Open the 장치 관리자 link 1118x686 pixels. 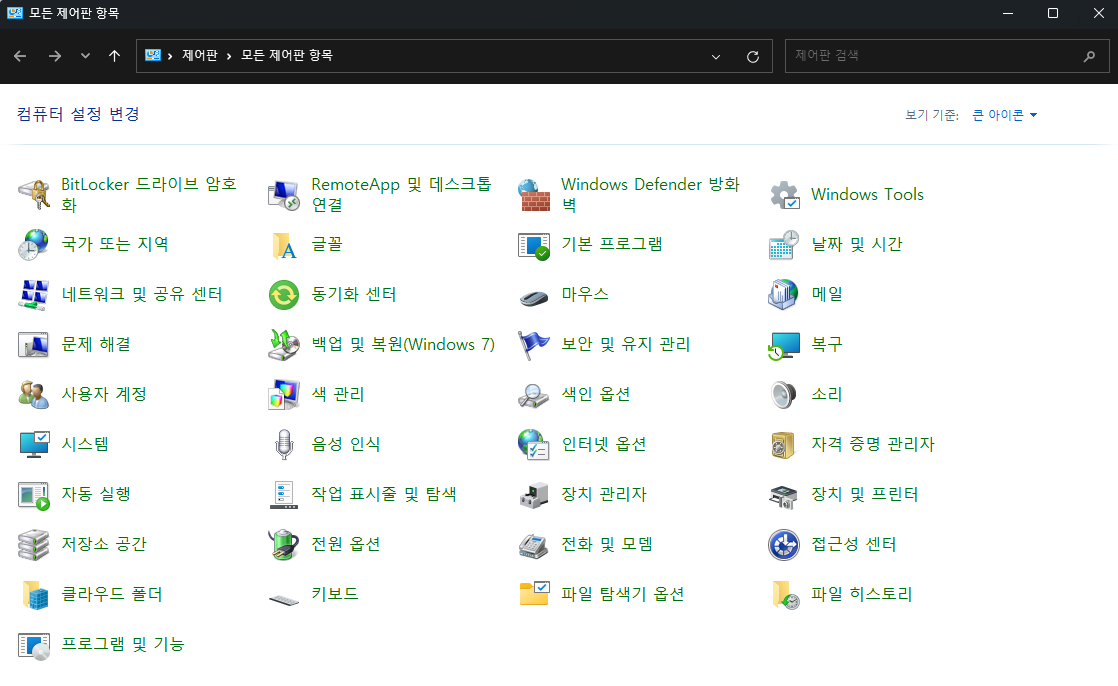pos(604,494)
